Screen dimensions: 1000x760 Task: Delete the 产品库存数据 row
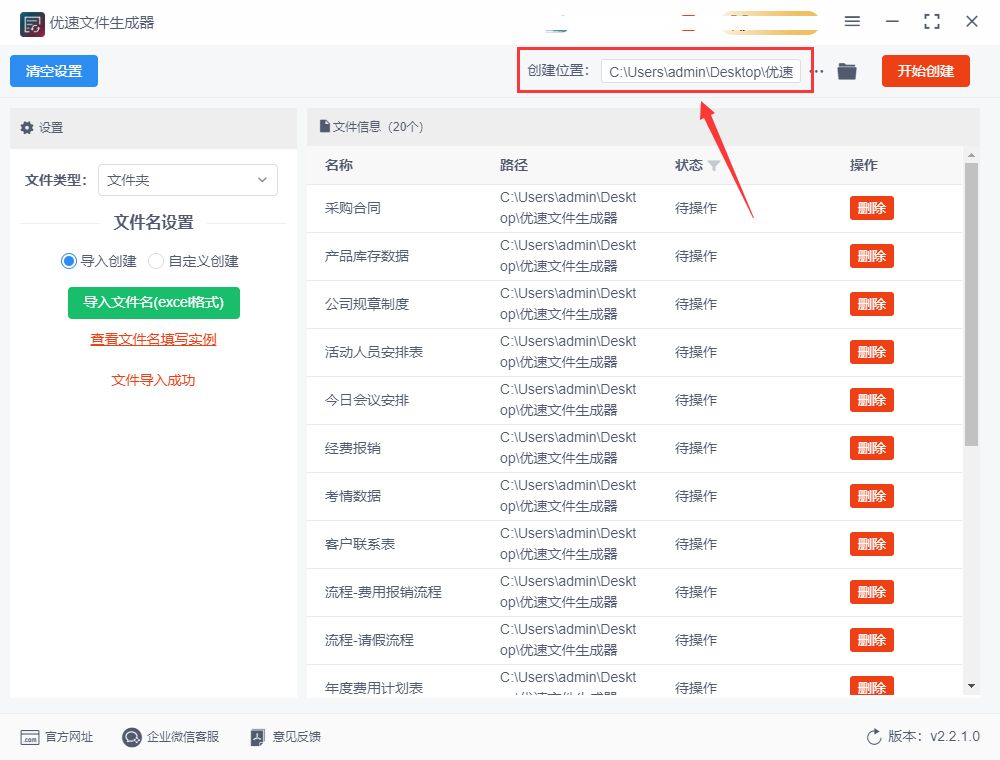click(x=872, y=256)
